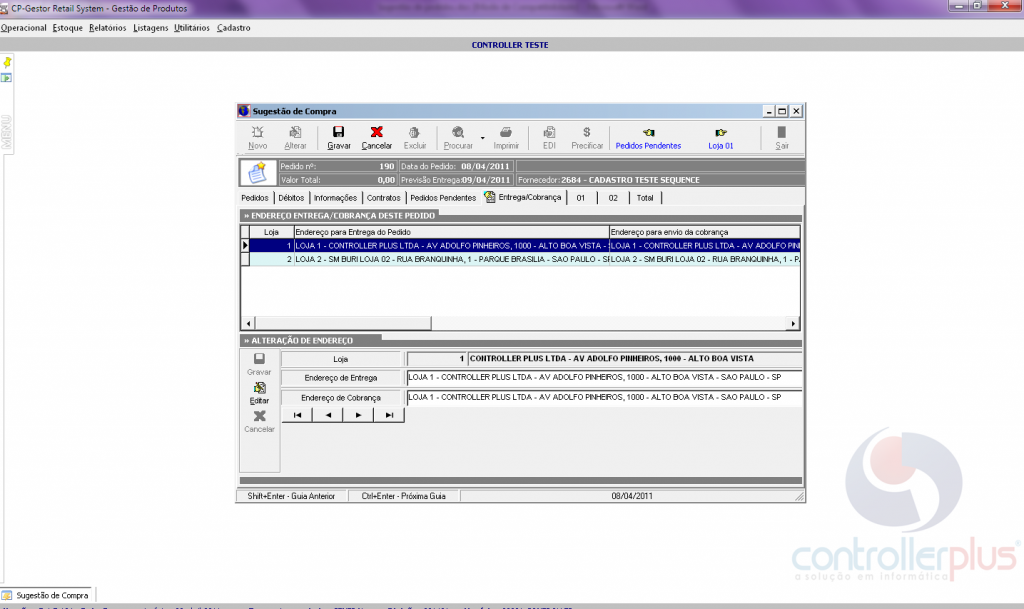Click the Excluir toolbar icon
Image resolution: width=1024 pixels, height=609 pixels.
tap(414, 133)
